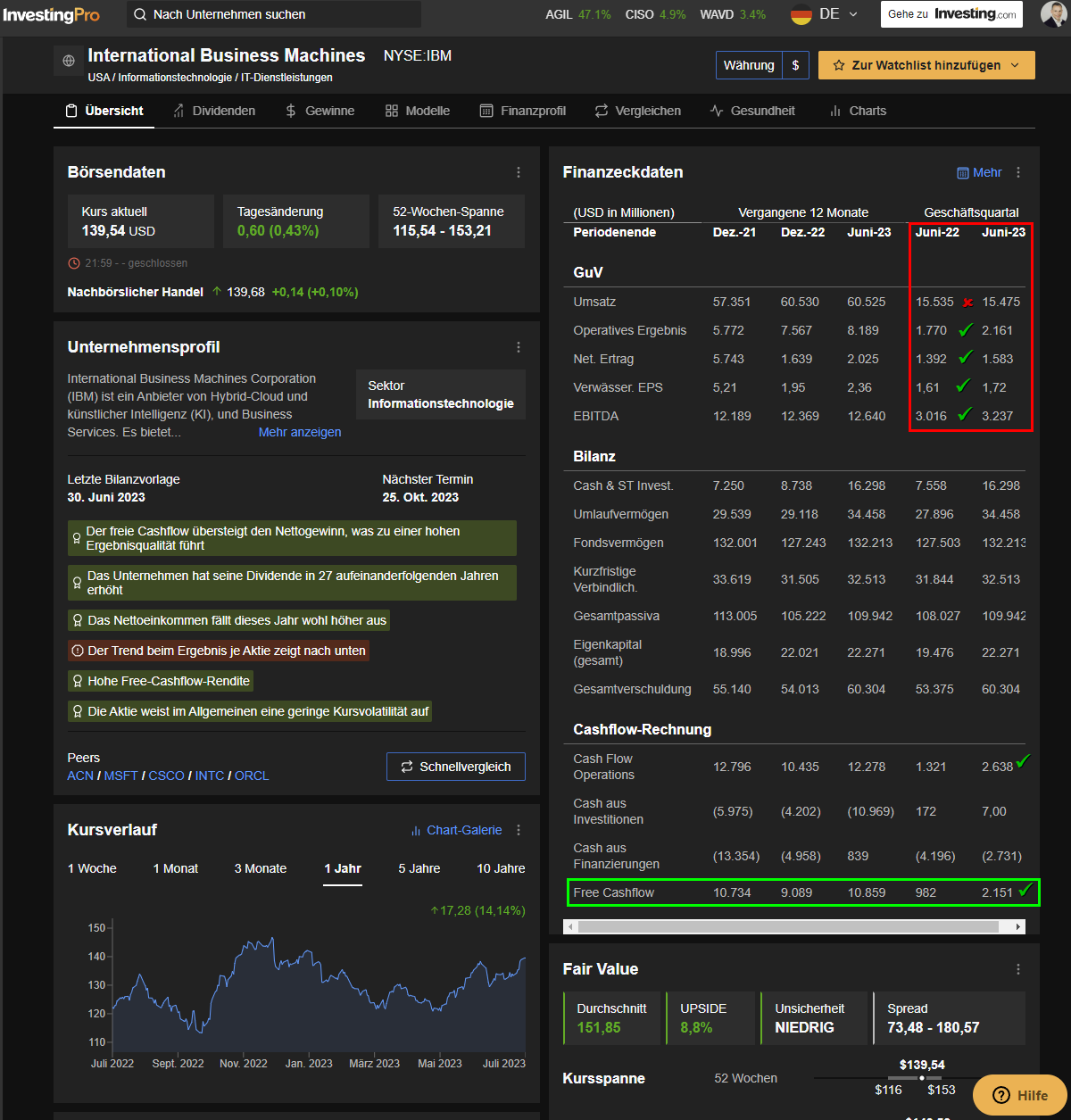The width and height of the screenshot is (1071, 1120).
Task: Click the WAVD ticker in the header
Action: [x=733, y=14]
